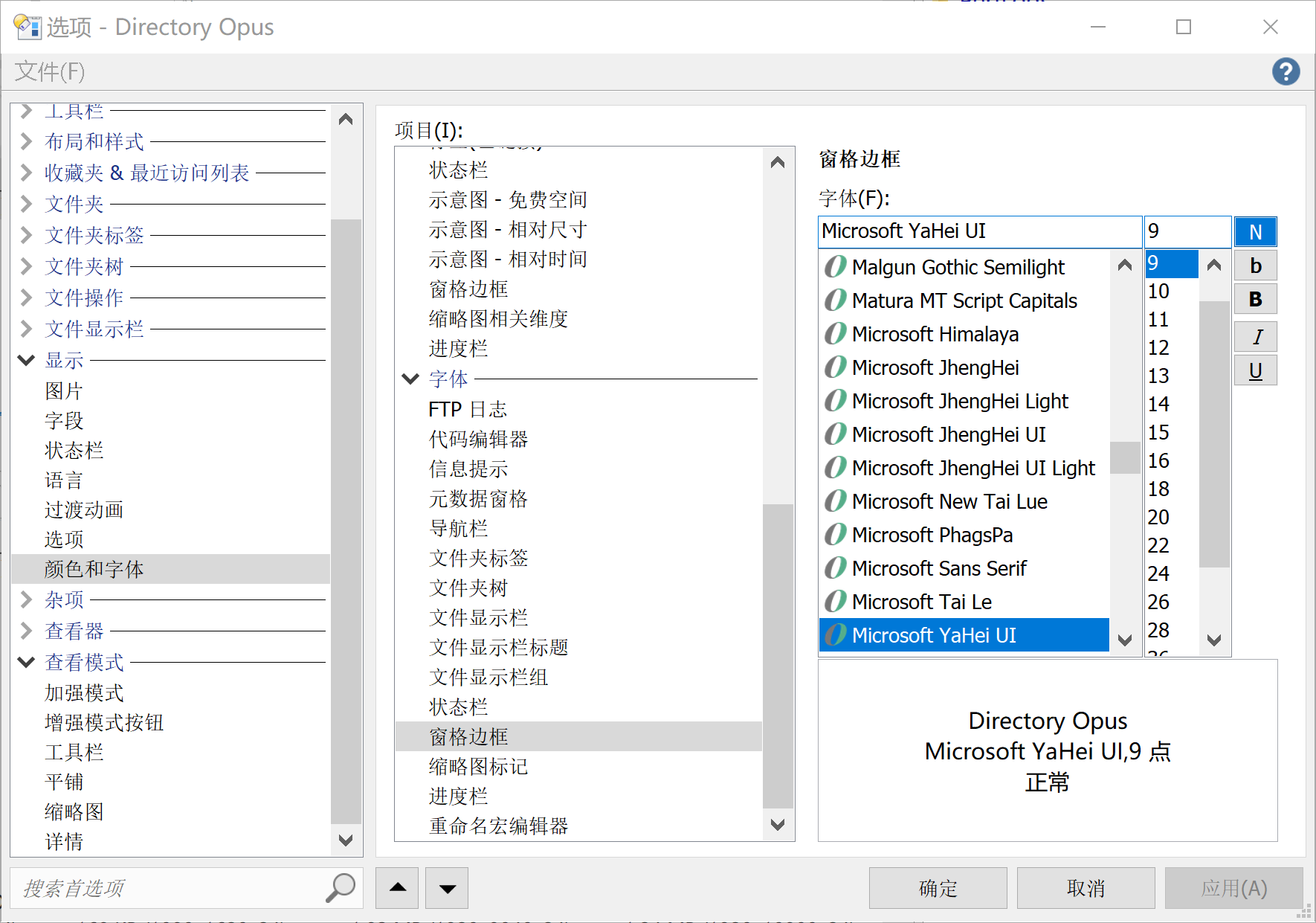Expand the 文件夹树 category
This screenshot has height=923, width=1316.
(27, 266)
